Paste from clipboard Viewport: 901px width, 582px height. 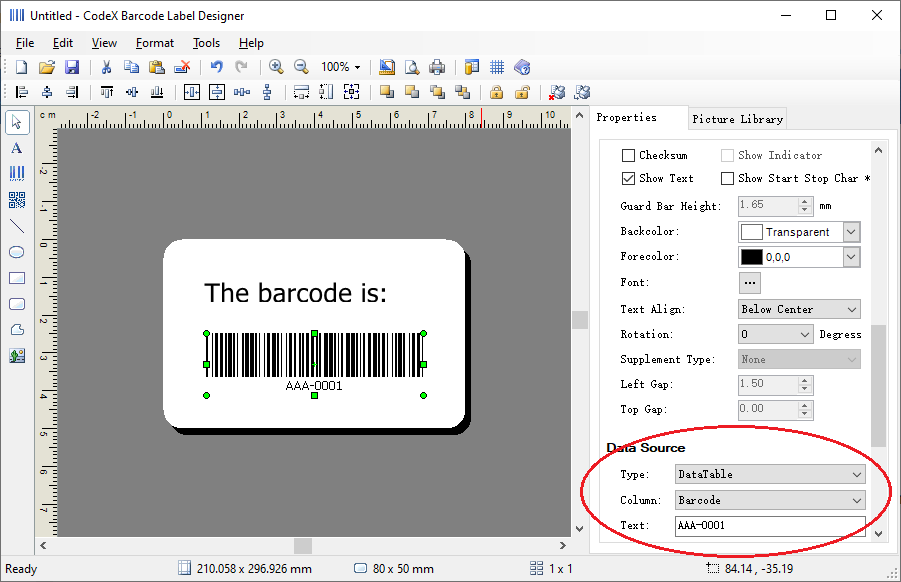156,67
